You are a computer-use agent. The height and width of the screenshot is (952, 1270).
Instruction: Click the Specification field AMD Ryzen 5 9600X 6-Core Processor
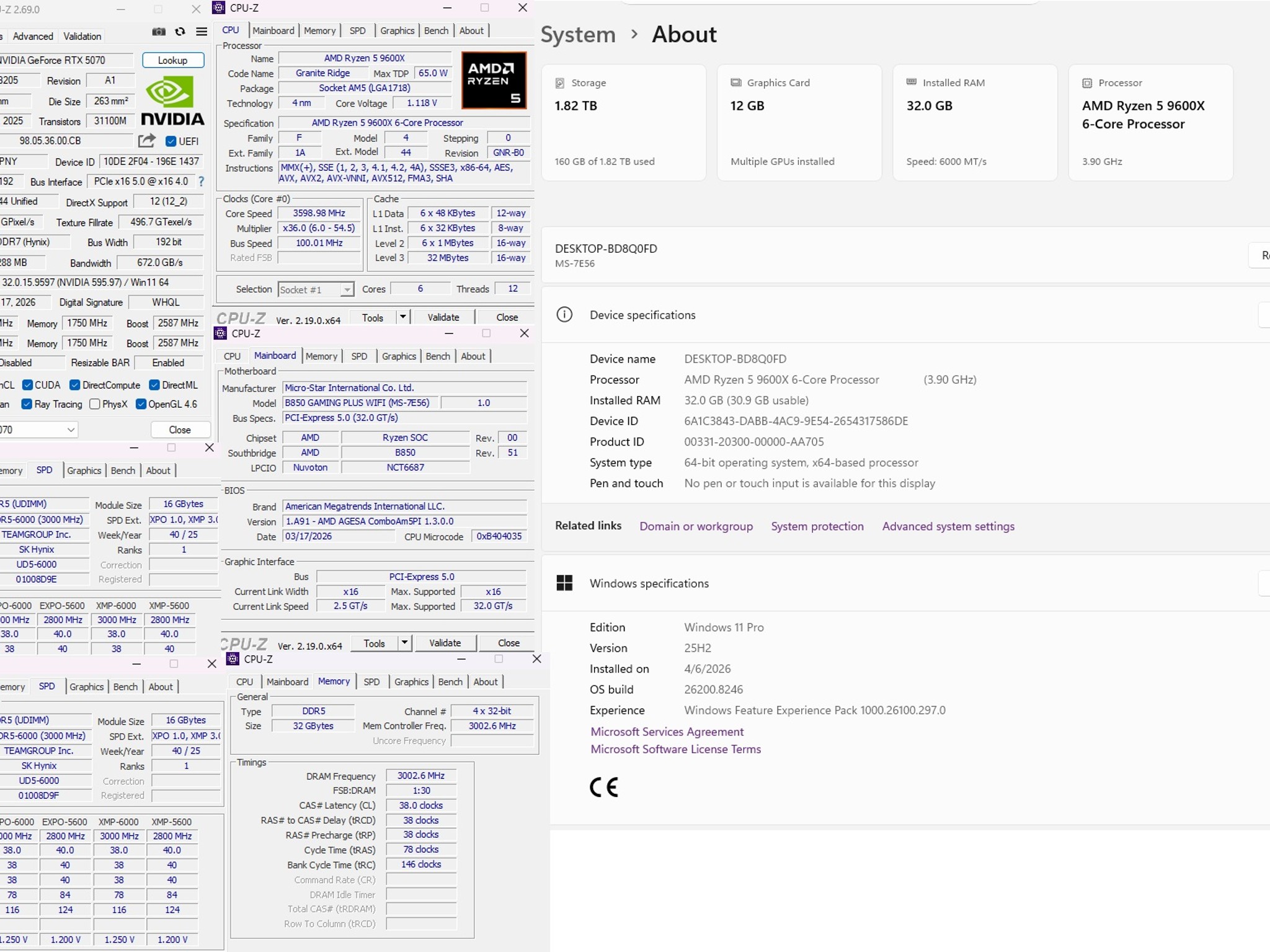(x=404, y=123)
